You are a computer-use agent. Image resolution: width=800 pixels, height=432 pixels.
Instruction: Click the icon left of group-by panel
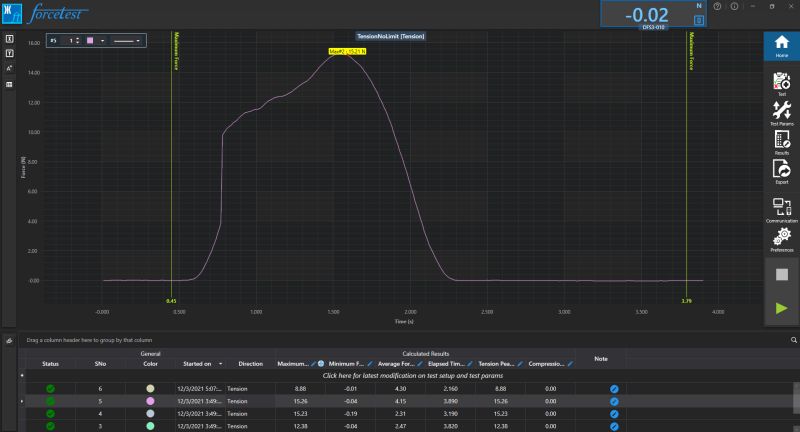pyautogui.click(x=9, y=340)
